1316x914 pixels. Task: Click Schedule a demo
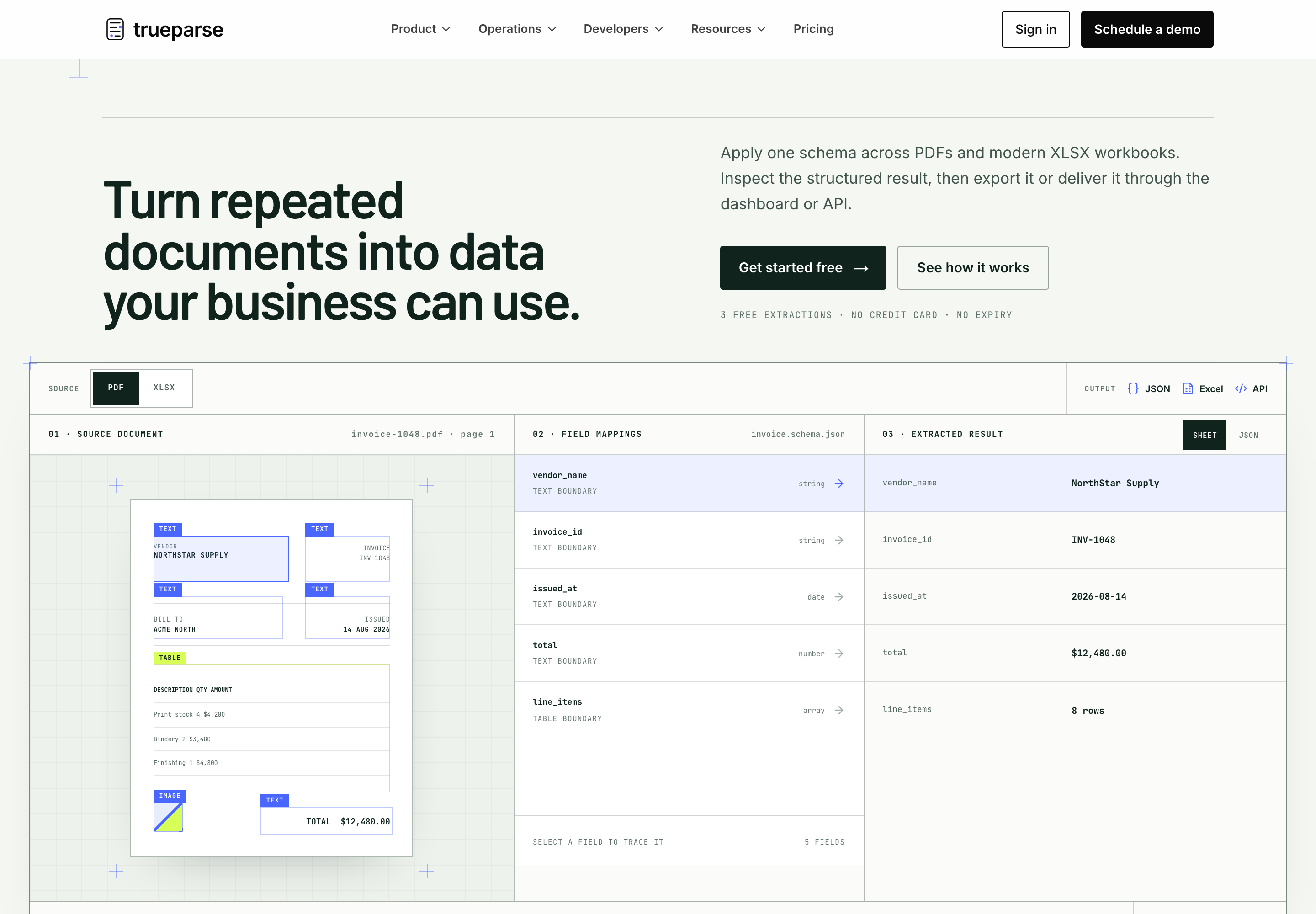[x=1146, y=29]
